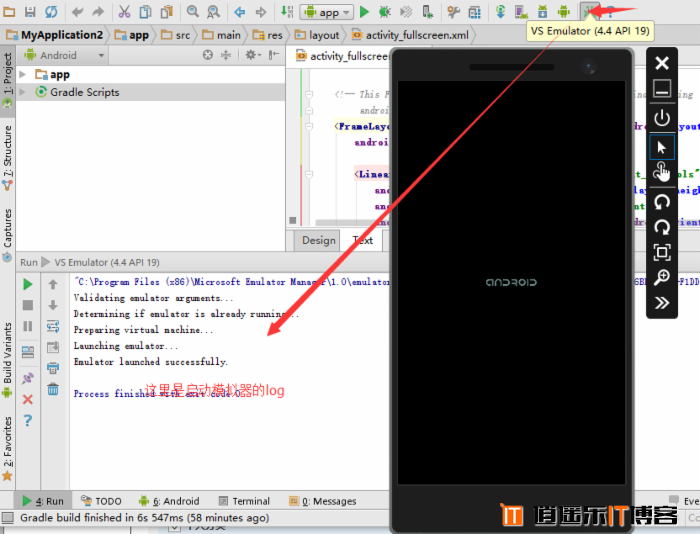700x534 pixels.
Task: Open the TODO tool window
Action: 101,501
